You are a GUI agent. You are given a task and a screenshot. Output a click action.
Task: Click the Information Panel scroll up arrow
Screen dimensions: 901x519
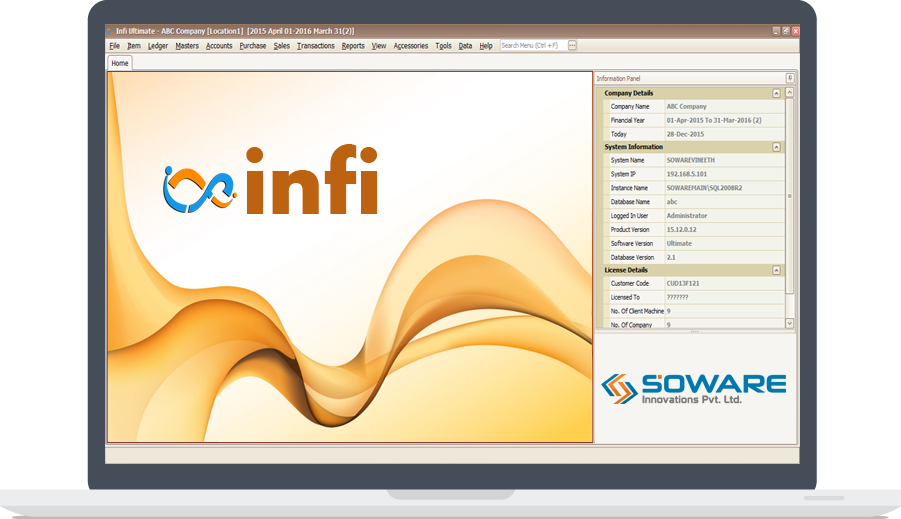click(790, 93)
